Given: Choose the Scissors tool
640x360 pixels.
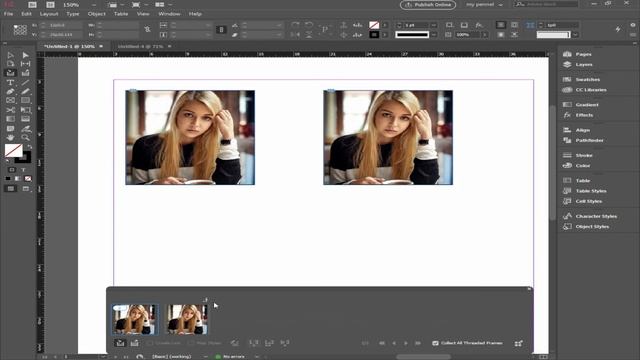Looking at the screenshot, I should tap(11, 110).
